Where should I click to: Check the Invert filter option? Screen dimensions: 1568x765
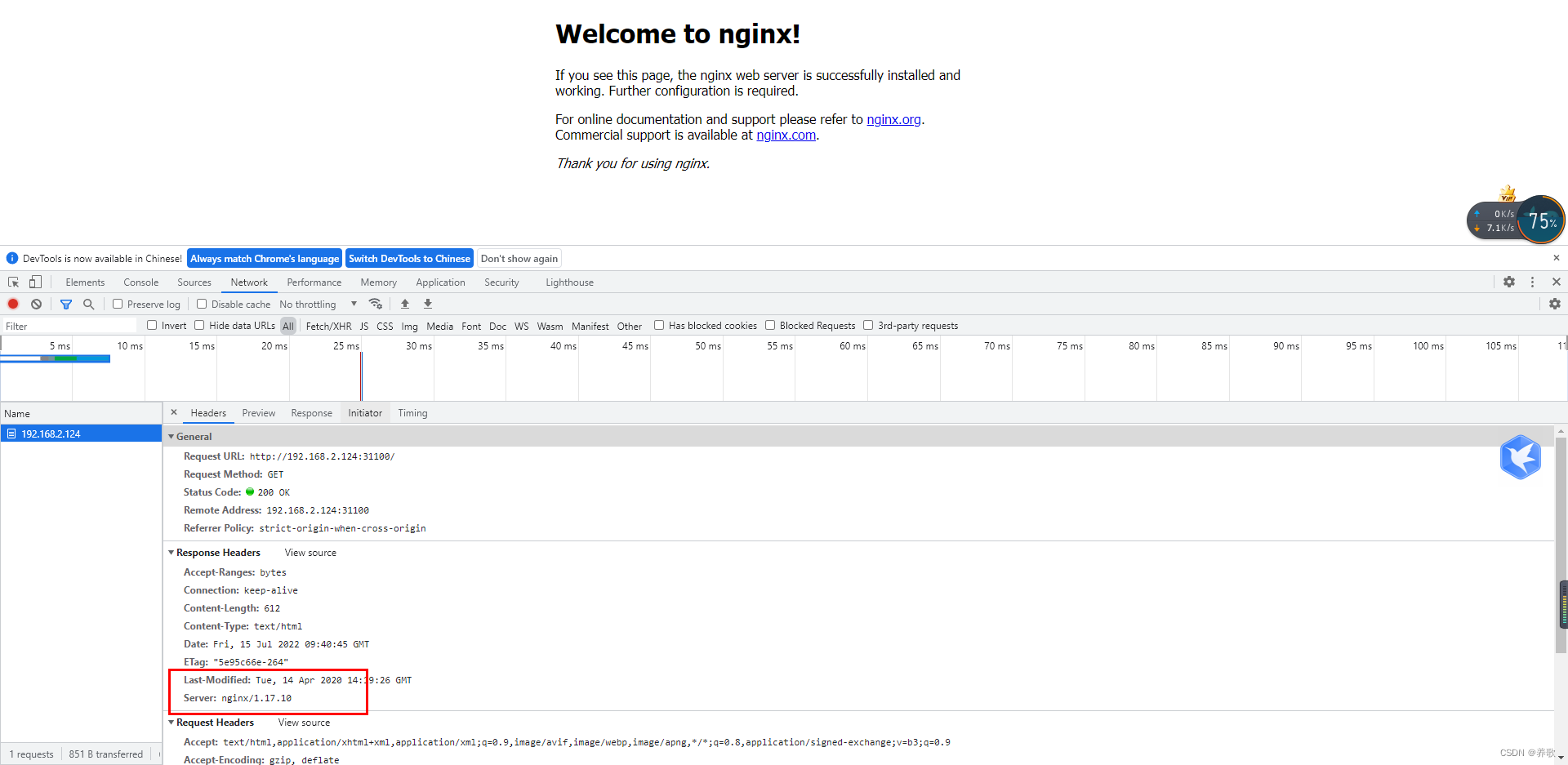tap(152, 325)
